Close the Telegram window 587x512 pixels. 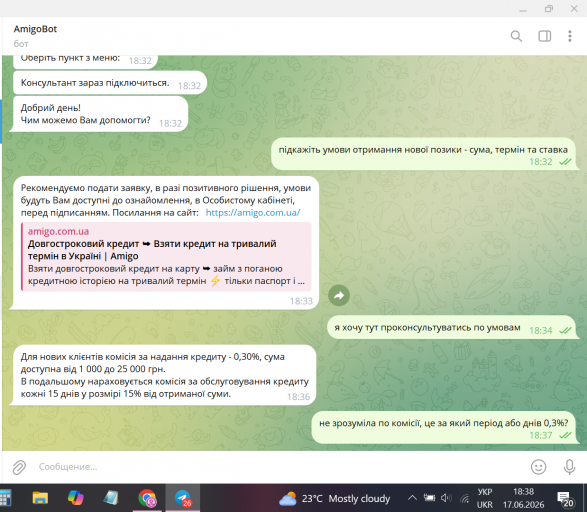pos(574,9)
